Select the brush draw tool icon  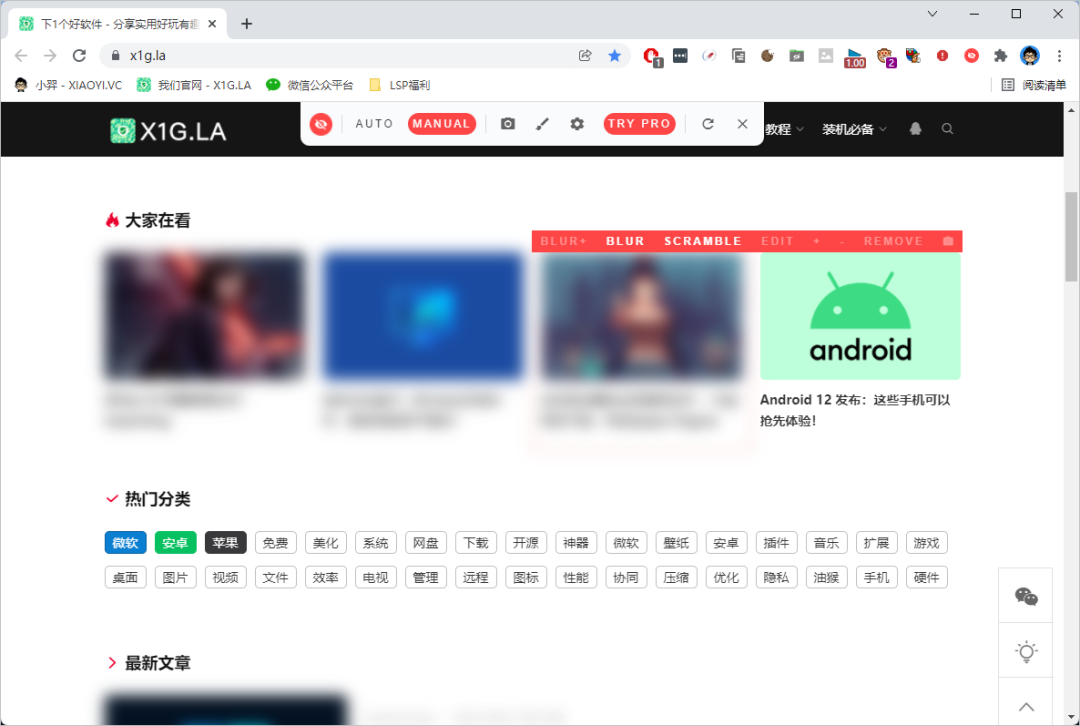point(543,124)
